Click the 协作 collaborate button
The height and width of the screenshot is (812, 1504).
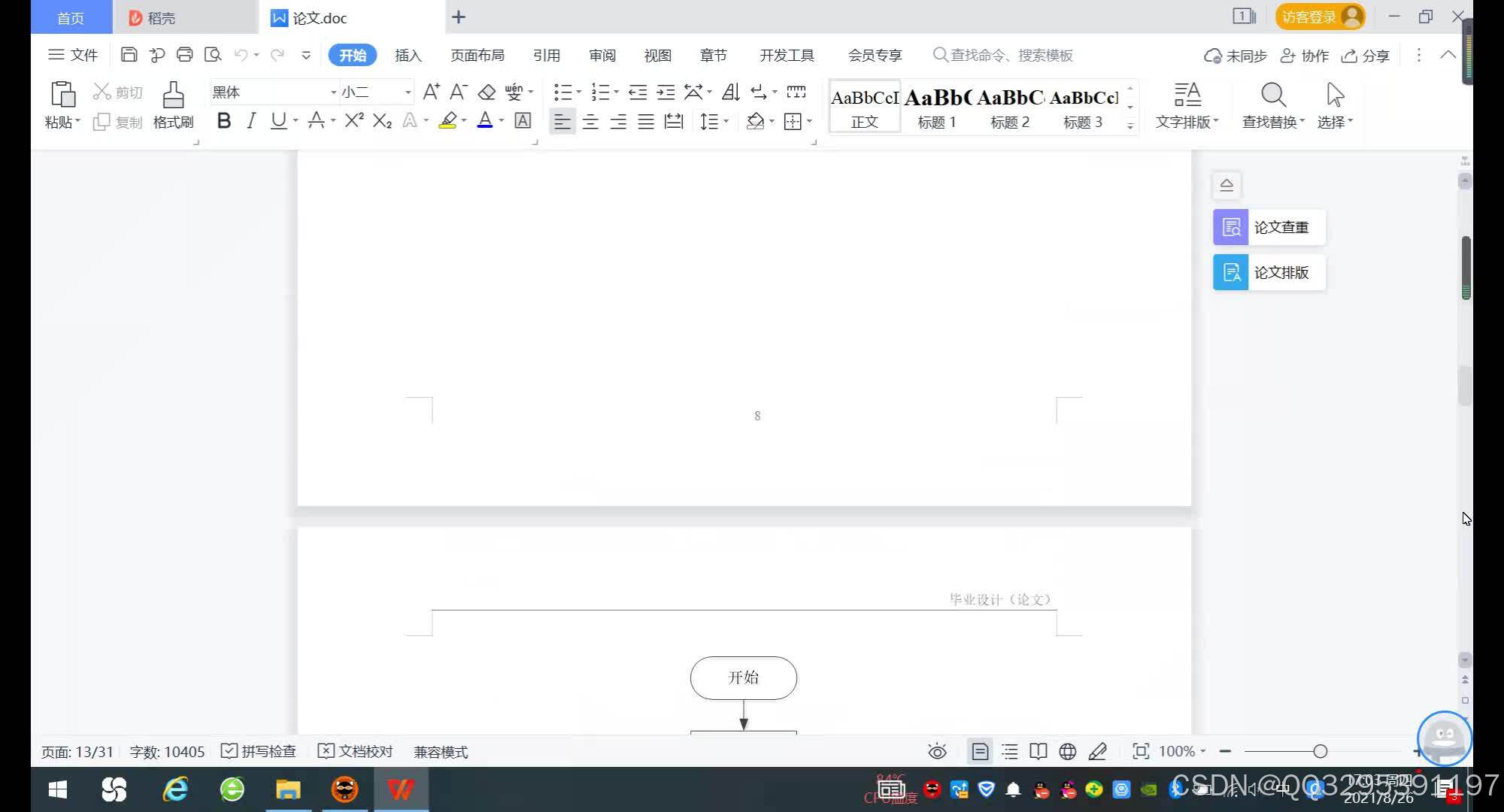point(1305,56)
